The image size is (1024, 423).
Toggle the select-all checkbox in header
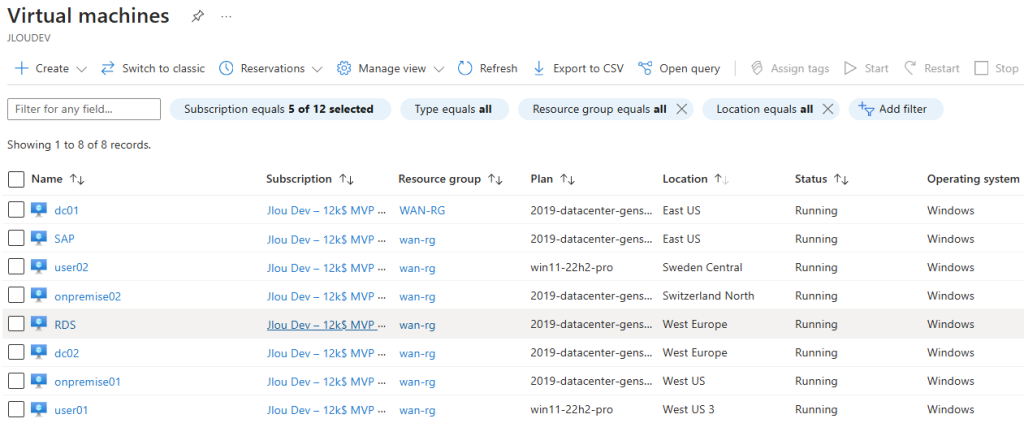[16, 180]
